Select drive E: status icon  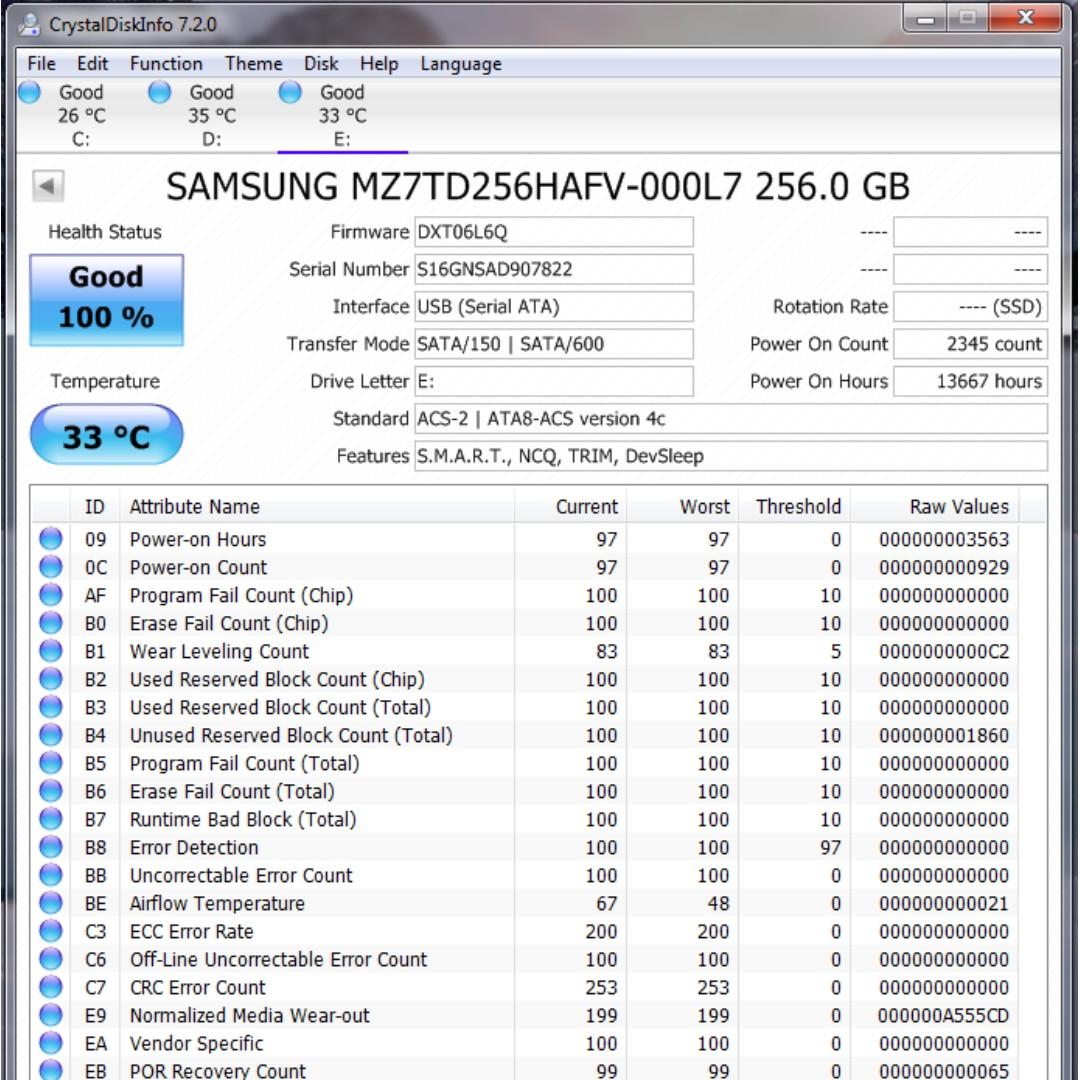[290, 92]
